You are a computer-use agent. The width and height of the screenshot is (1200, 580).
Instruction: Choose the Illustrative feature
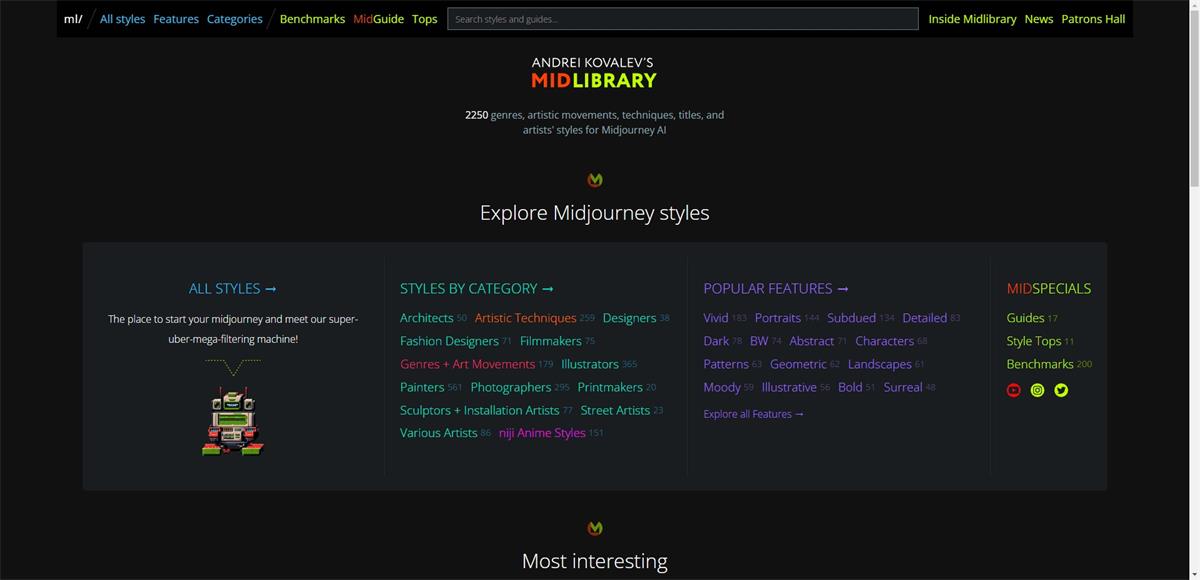pyautogui.click(x=789, y=387)
